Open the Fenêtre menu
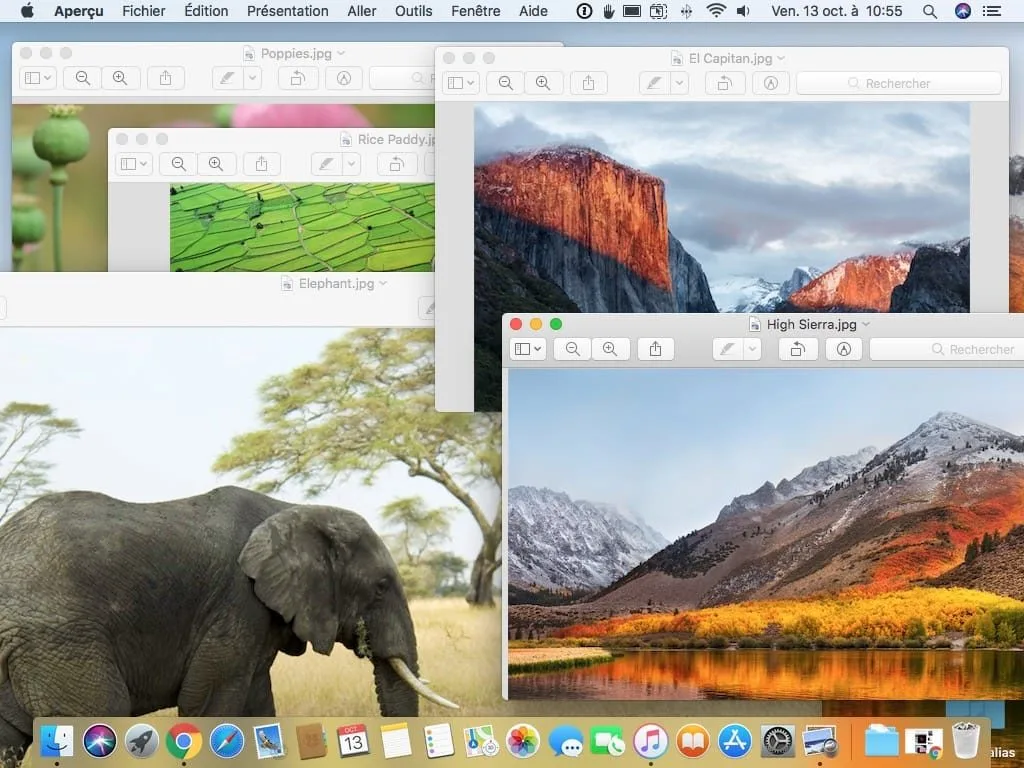The height and width of the screenshot is (768, 1024). [475, 11]
